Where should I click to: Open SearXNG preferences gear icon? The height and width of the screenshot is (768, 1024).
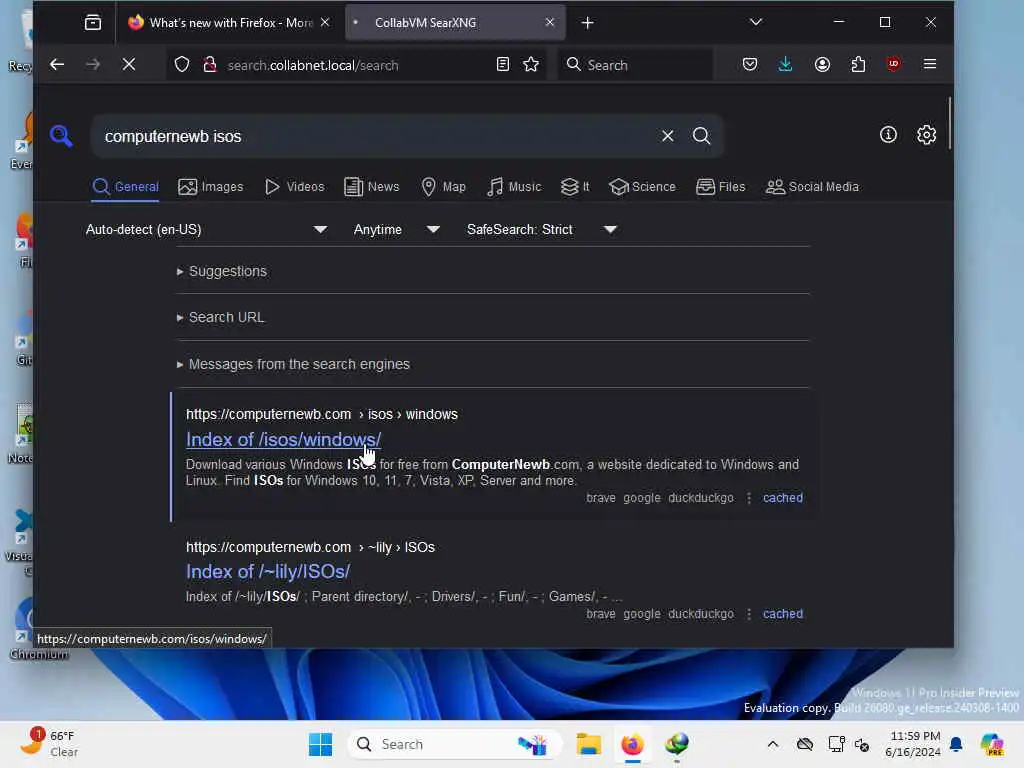coord(926,135)
